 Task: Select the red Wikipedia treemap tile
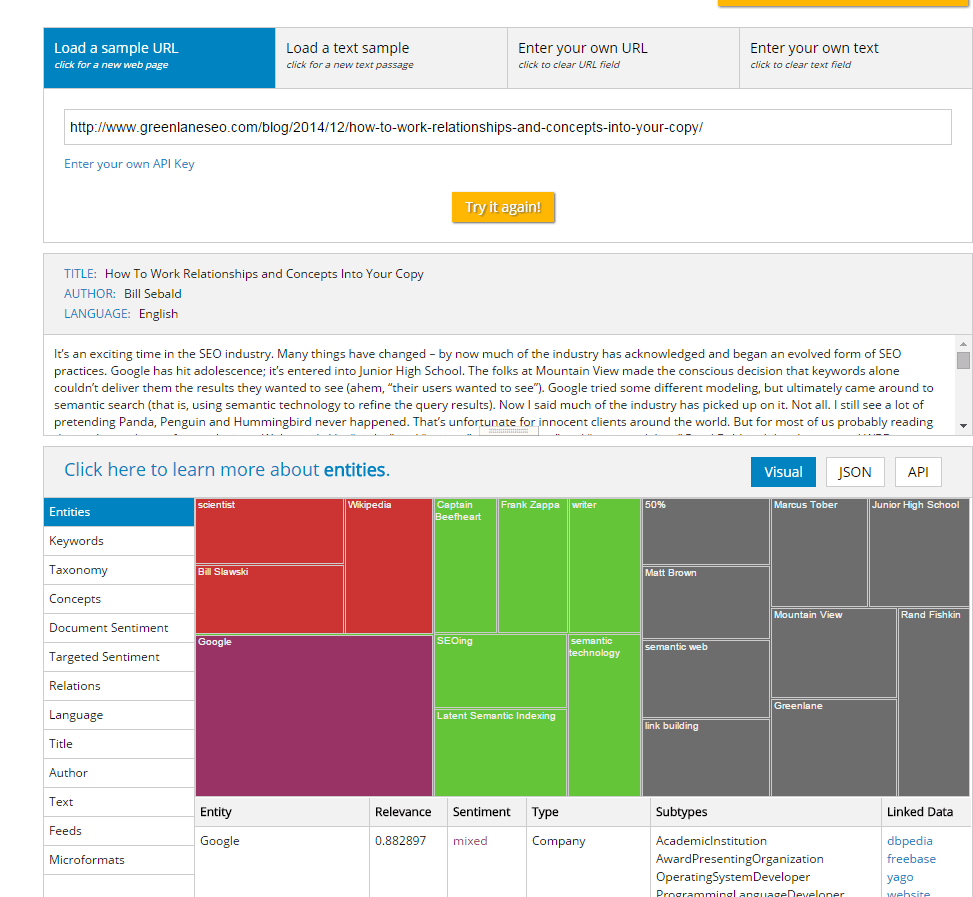tap(388, 565)
